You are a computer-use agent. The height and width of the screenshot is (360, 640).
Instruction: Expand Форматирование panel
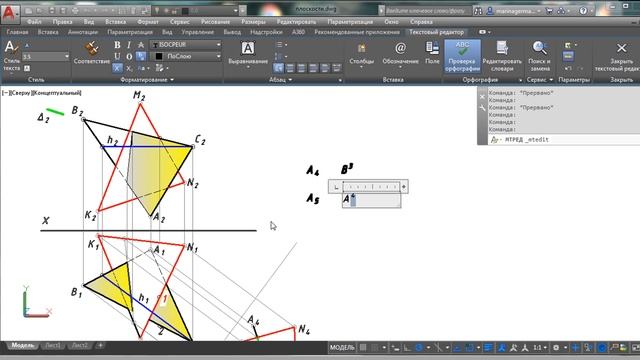coord(147,80)
